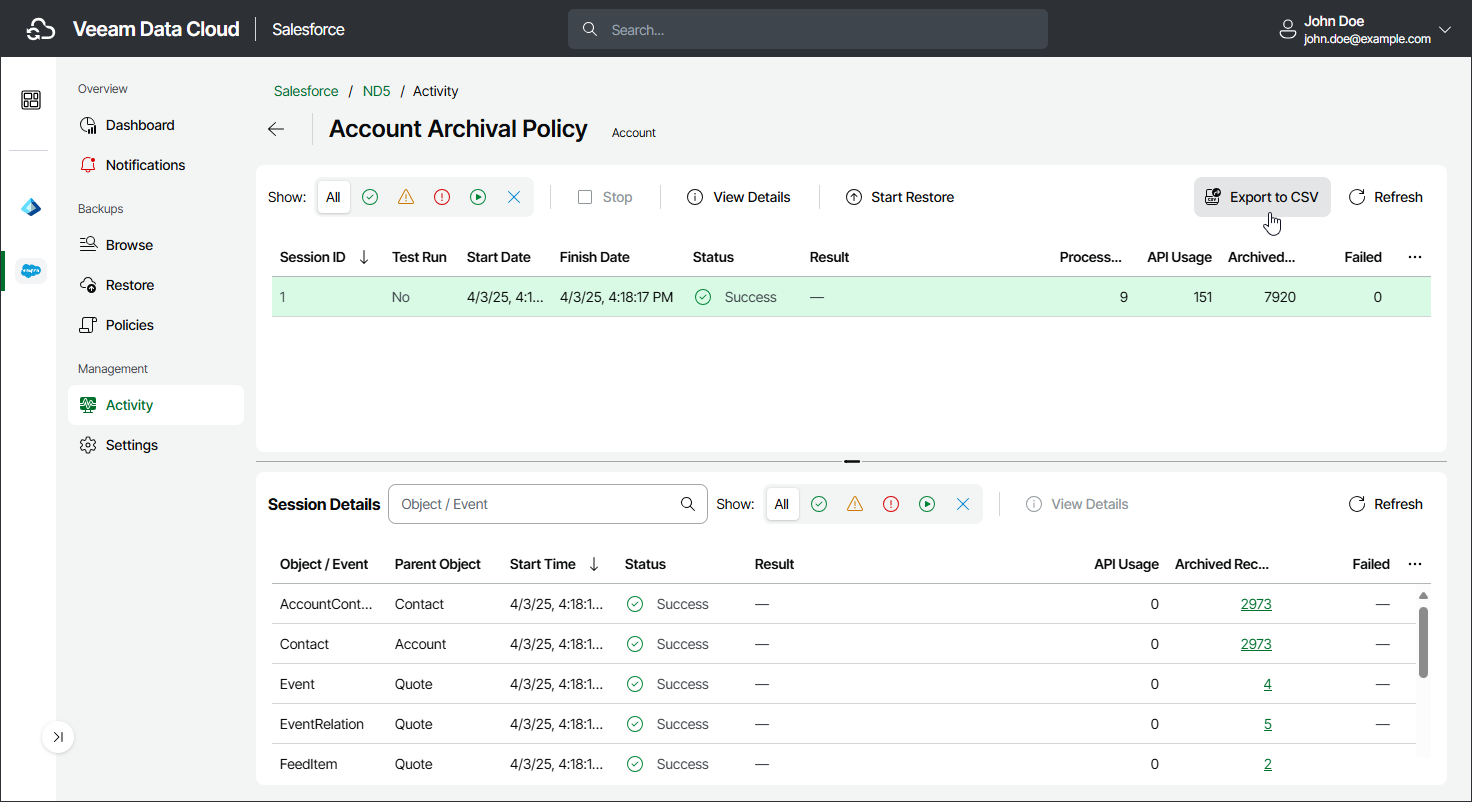Click the Veeam Data Cloud logo icon
The width and height of the screenshot is (1472, 802).
click(x=41, y=29)
